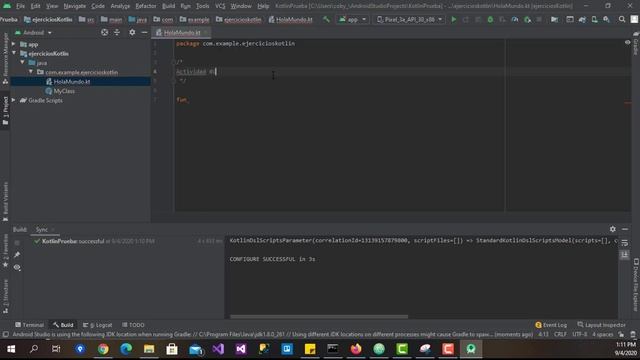640x360 pixels.
Task: Click the ejercicioskotlin breadcrumb folder
Action: tap(238, 19)
